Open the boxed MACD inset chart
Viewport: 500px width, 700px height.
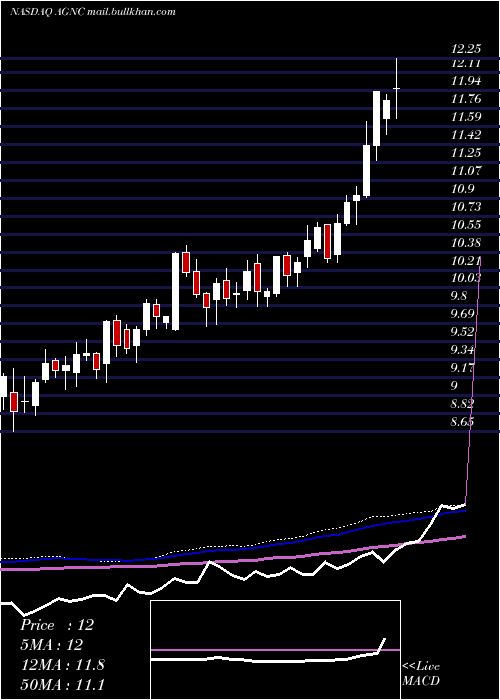275,650
